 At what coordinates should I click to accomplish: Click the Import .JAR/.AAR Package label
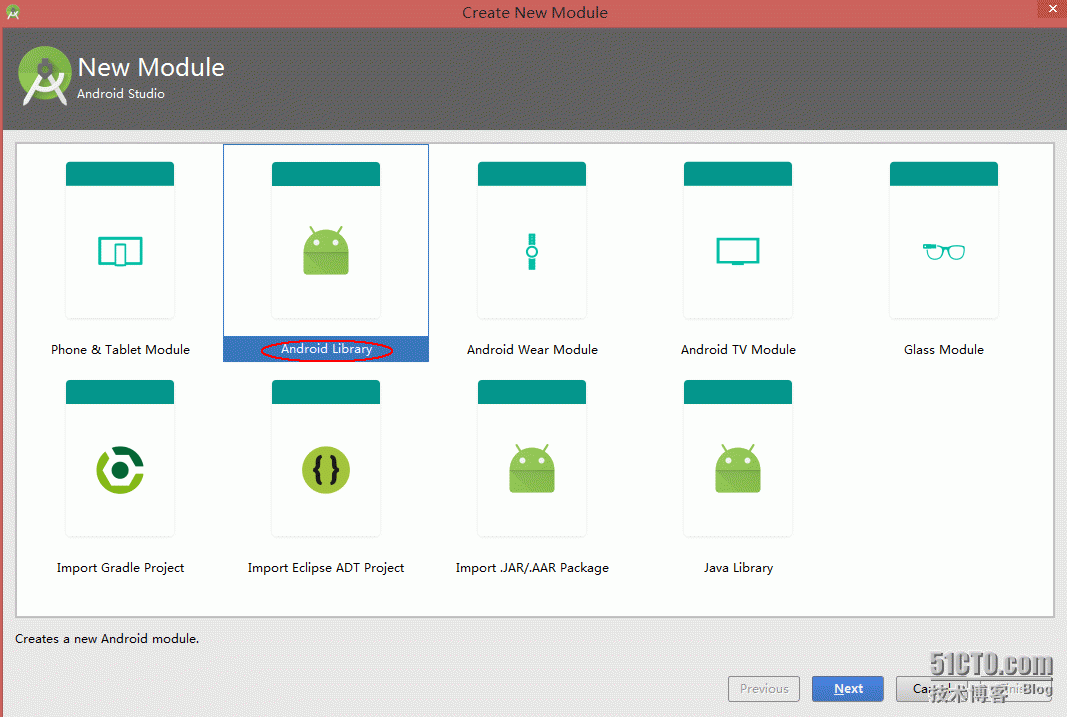click(532, 568)
